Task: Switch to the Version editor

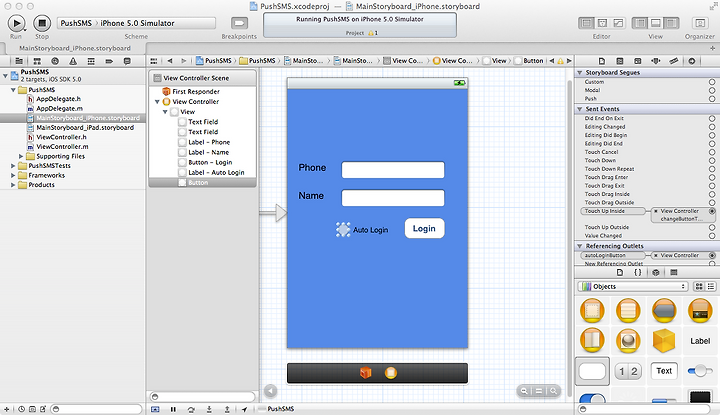Action: [618, 23]
